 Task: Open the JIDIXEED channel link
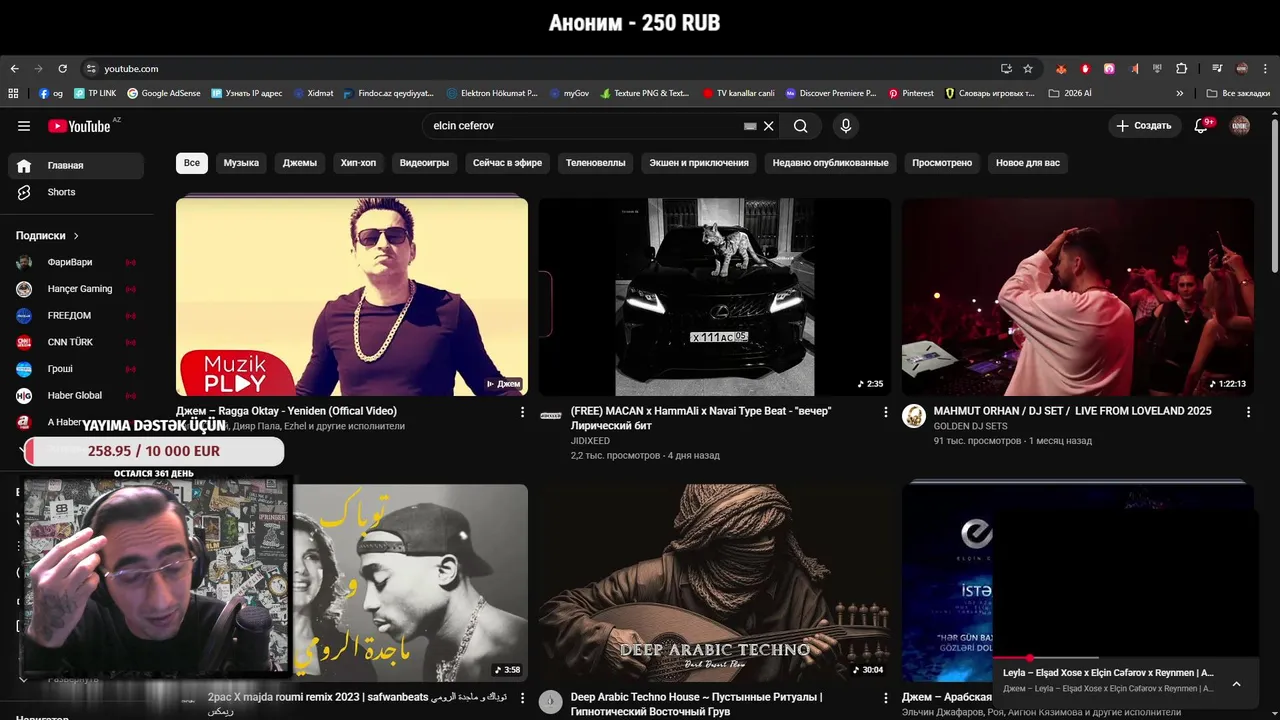click(590, 441)
